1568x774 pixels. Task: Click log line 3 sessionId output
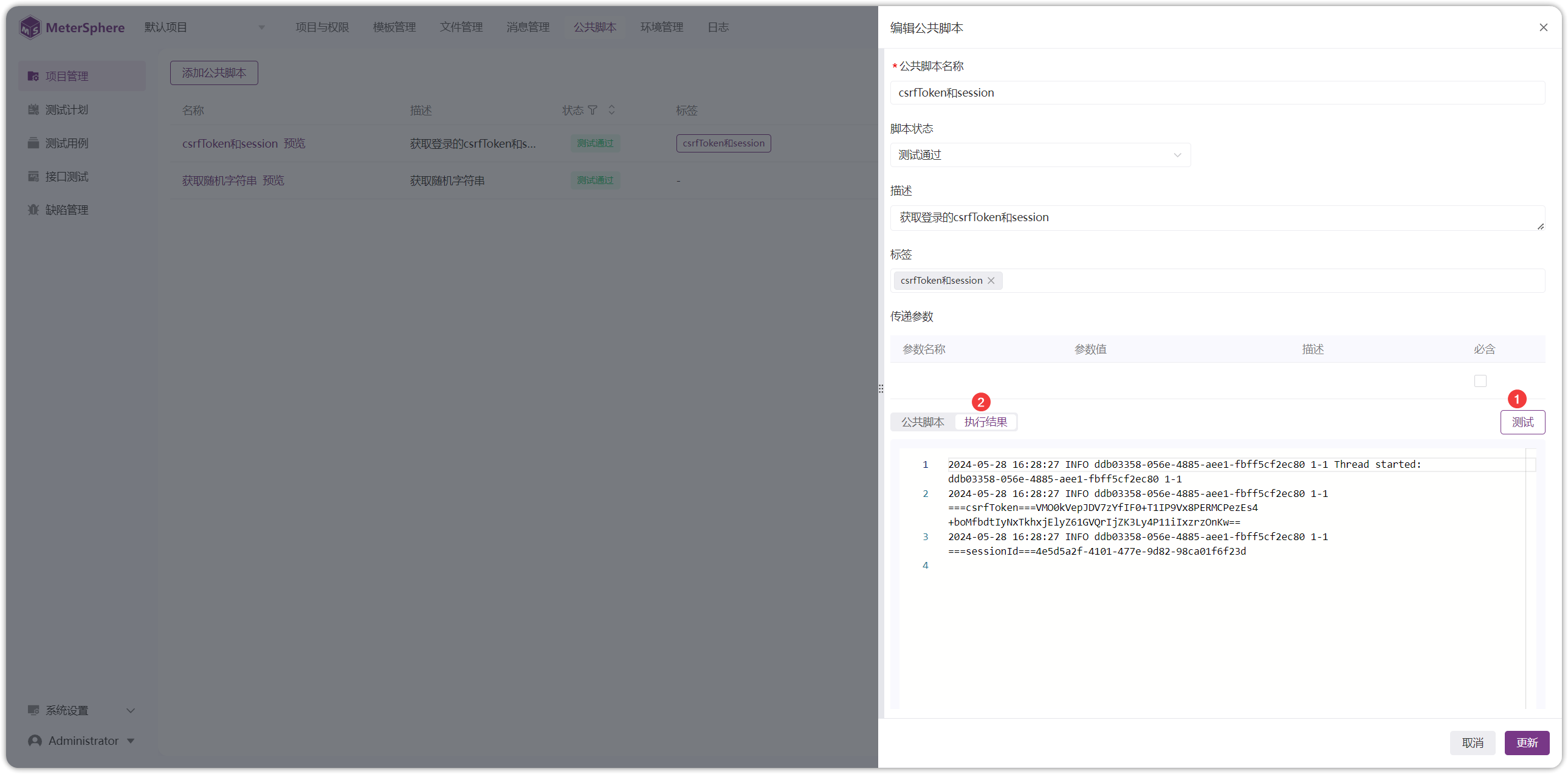click(1097, 551)
